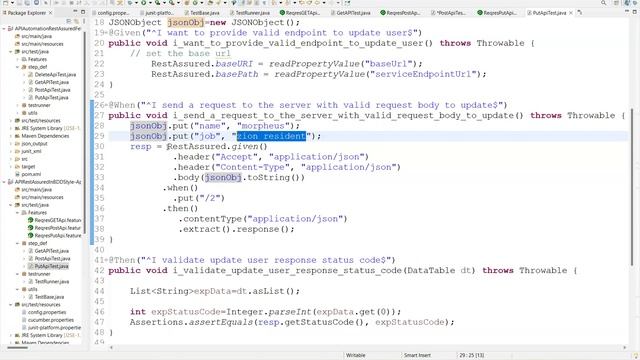
Task: Click the editor horizontal scrollbar
Action: point(367,347)
